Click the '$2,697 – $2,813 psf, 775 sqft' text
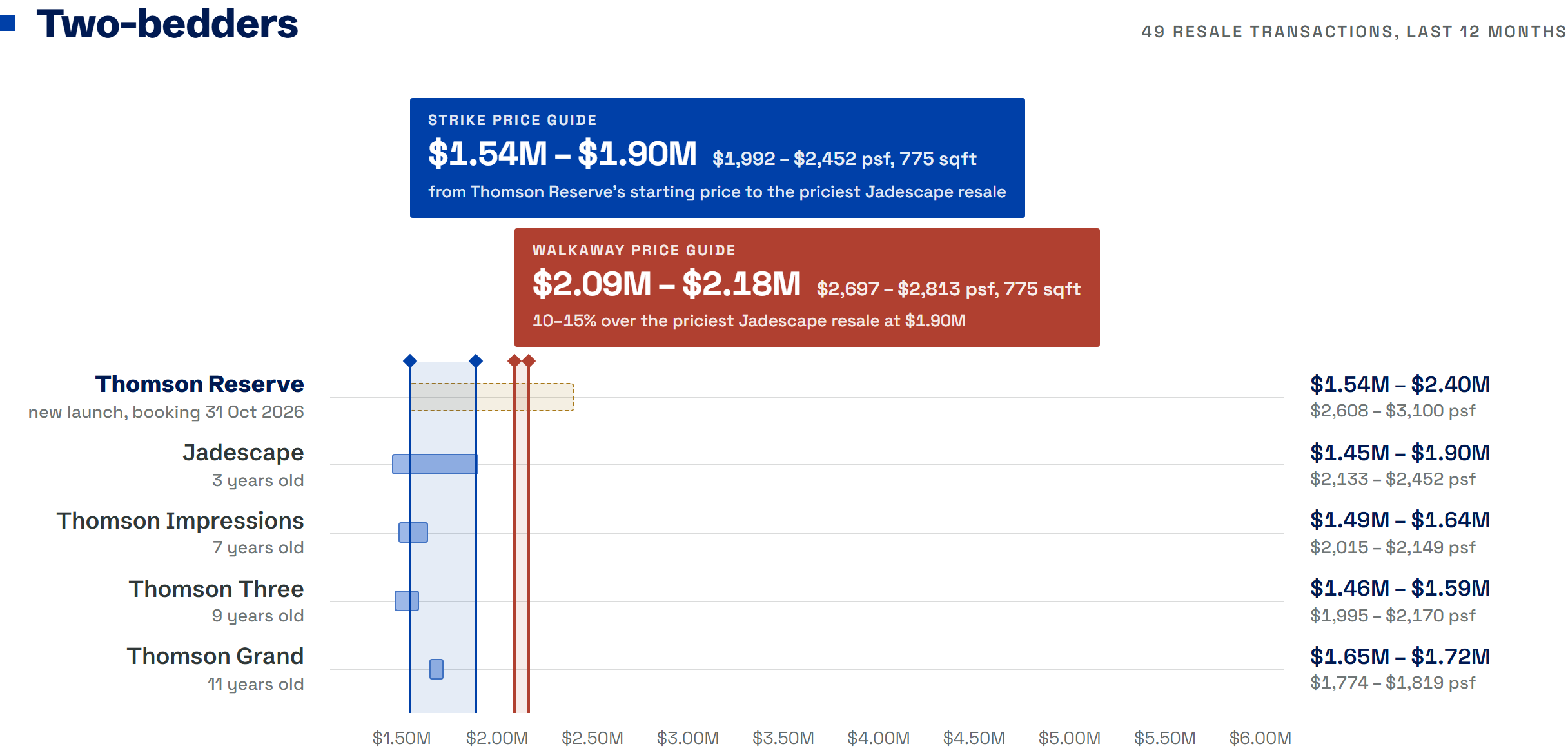The height and width of the screenshot is (753, 1568). click(x=948, y=289)
